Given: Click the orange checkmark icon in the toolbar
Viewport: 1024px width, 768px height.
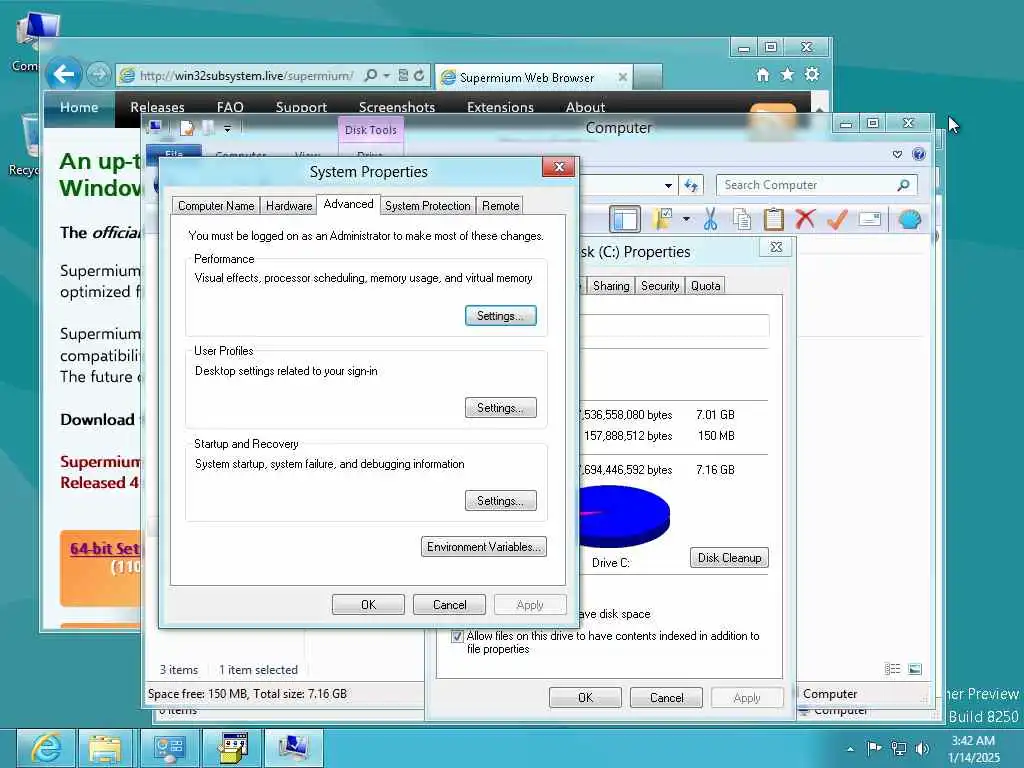Looking at the screenshot, I should pyautogui.click(x=837, y=219).
